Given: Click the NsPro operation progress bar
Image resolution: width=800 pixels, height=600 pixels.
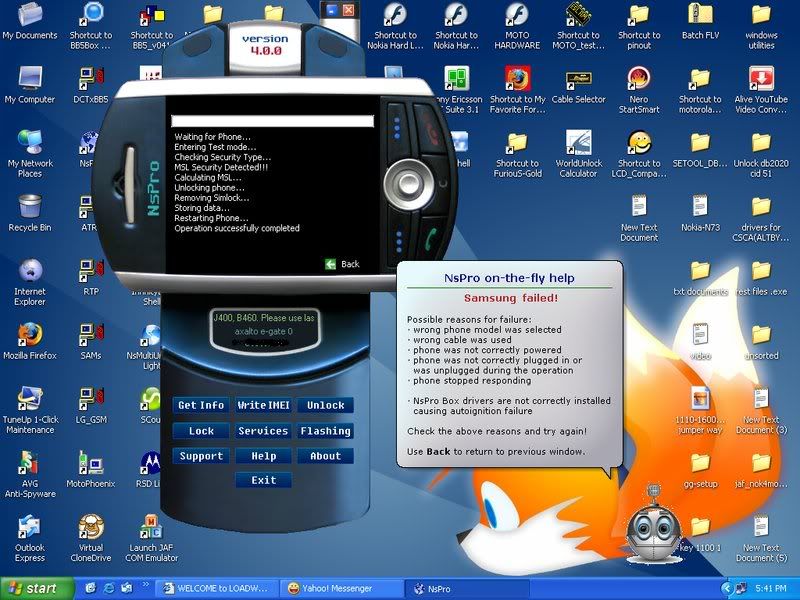Looking at the screenshot, I should (x=272, y=121).
